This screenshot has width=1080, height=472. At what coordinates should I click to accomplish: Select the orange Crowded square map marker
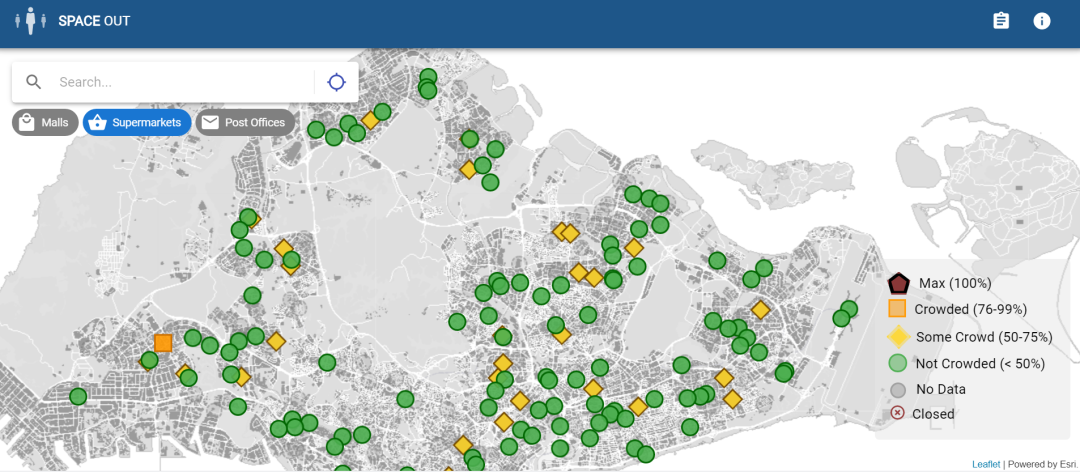pyautogui.click(x=163, y=343)
